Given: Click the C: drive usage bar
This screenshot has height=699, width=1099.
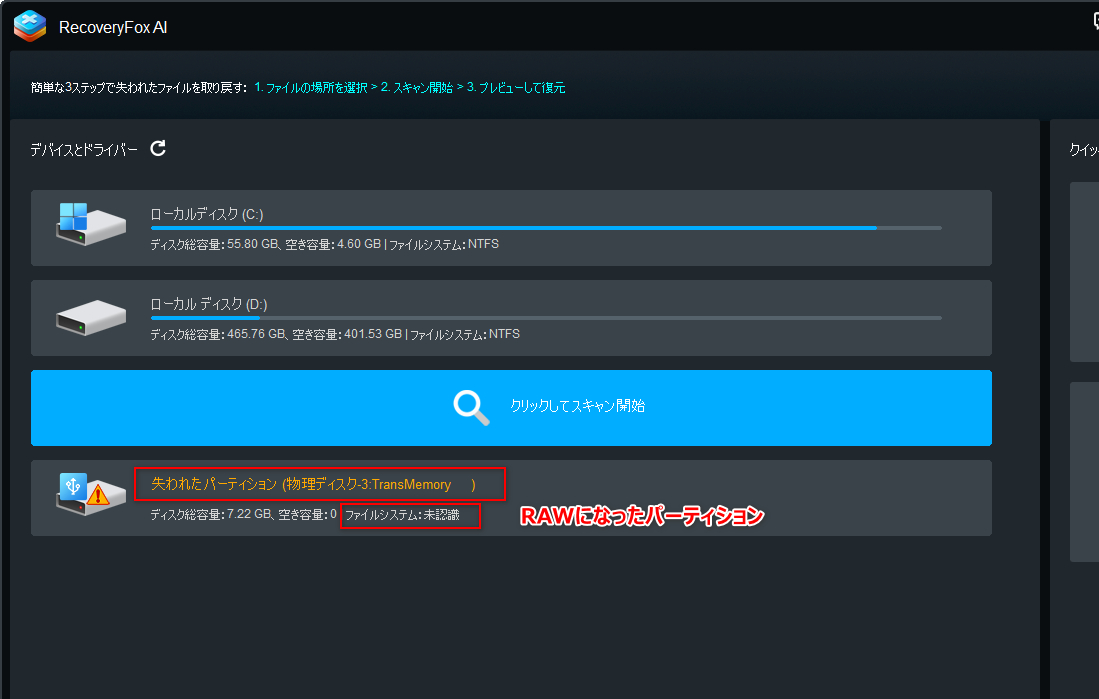Looking at the screenshot, I should (546, 228).
